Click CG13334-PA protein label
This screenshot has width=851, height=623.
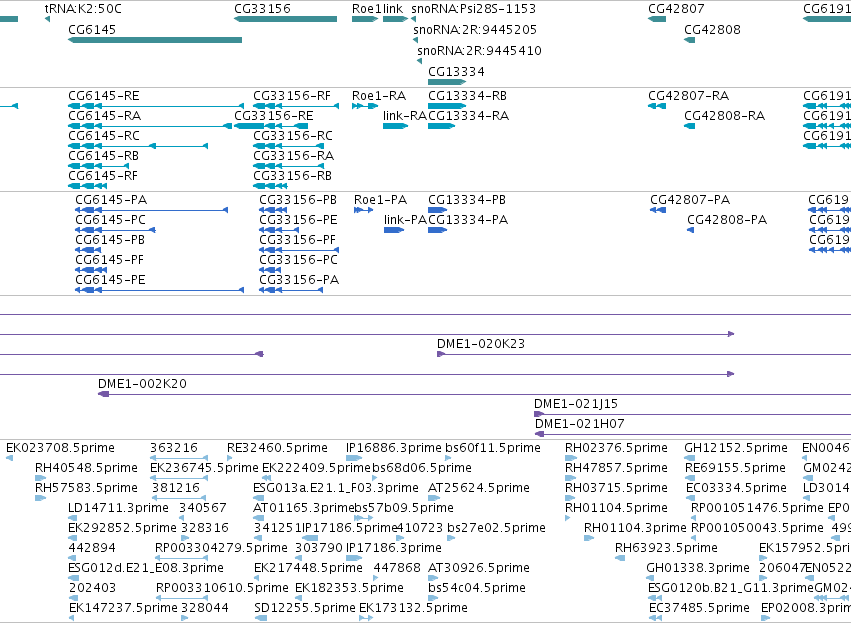[x=468, y=220]
